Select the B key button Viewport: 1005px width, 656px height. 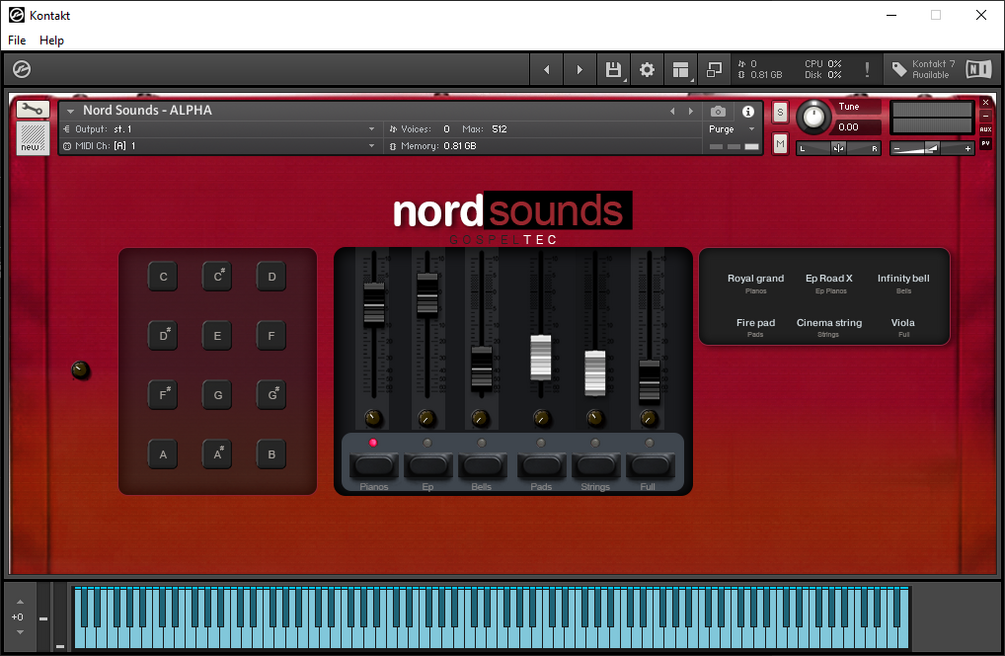coord(272,454)
